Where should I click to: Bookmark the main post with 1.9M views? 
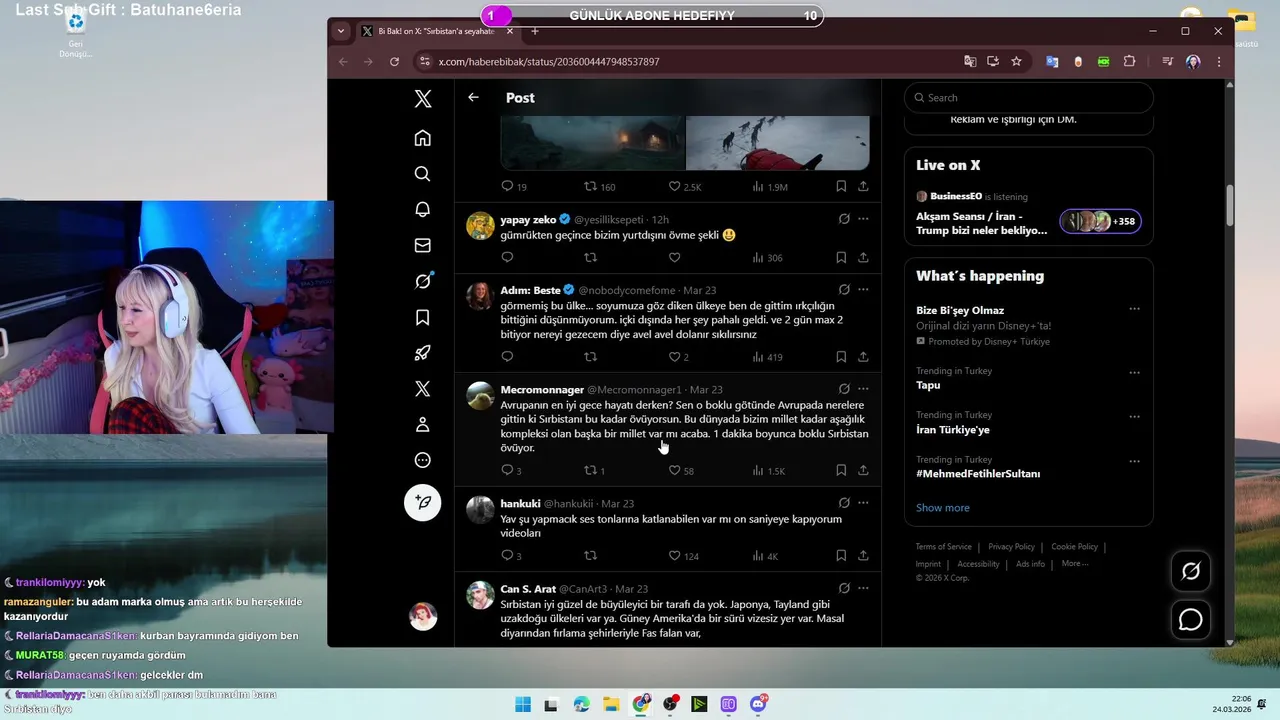click(x=841, y=187)
